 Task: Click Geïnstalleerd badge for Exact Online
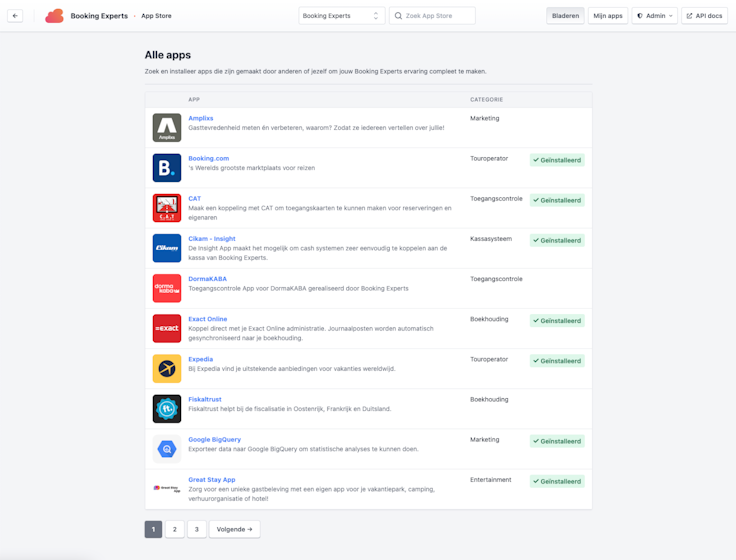coord(557,321)
